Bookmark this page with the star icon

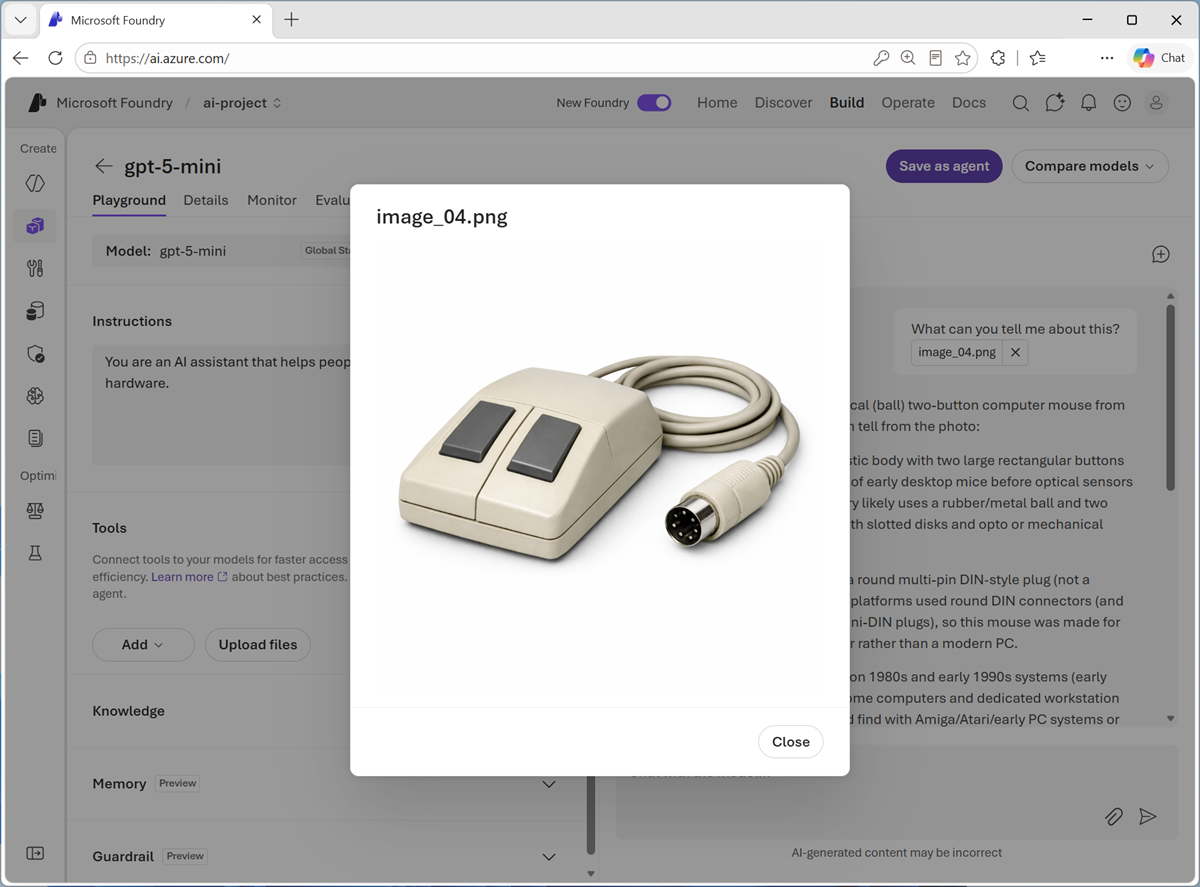click(963, 58)
